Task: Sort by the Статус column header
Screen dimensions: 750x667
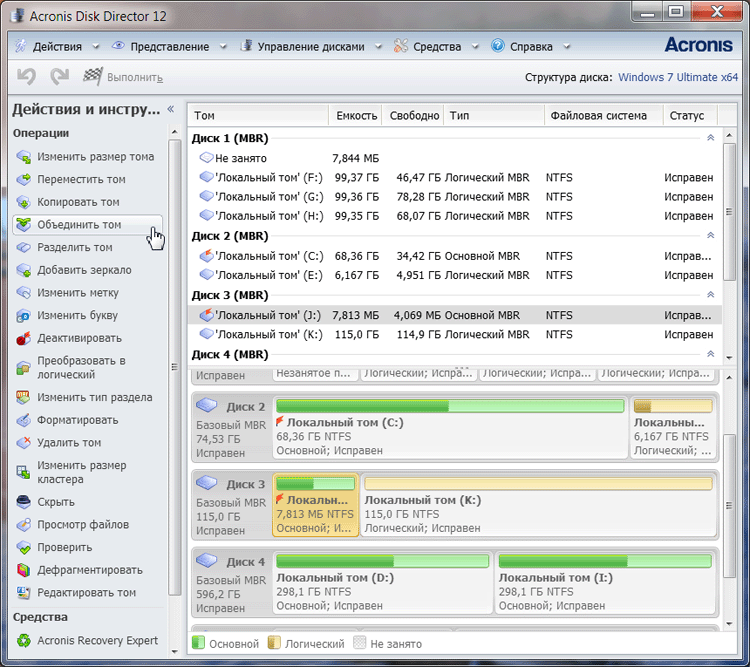Action: click(690, 115)
